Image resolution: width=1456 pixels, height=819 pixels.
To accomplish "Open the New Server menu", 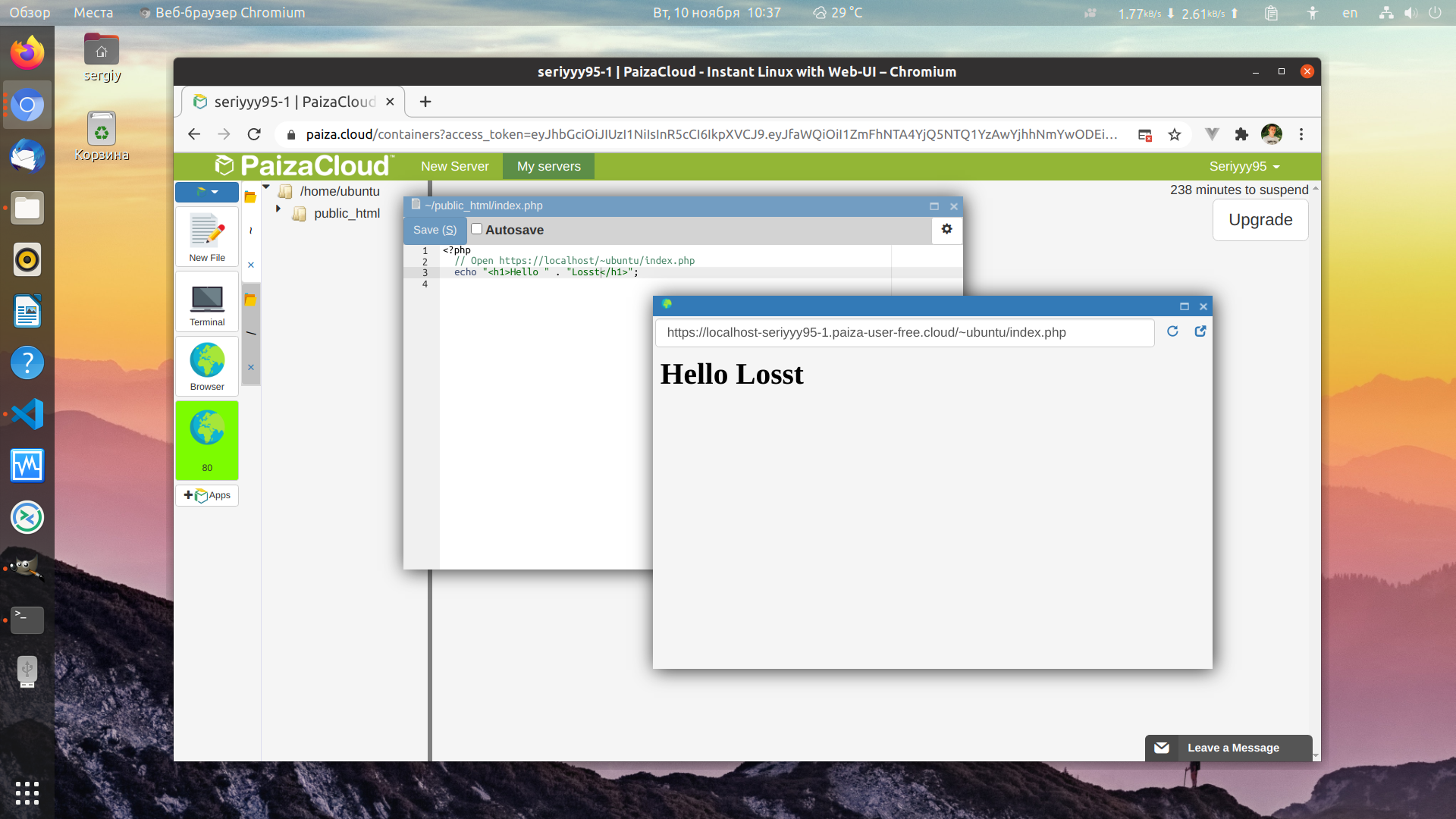I will 455,166.
